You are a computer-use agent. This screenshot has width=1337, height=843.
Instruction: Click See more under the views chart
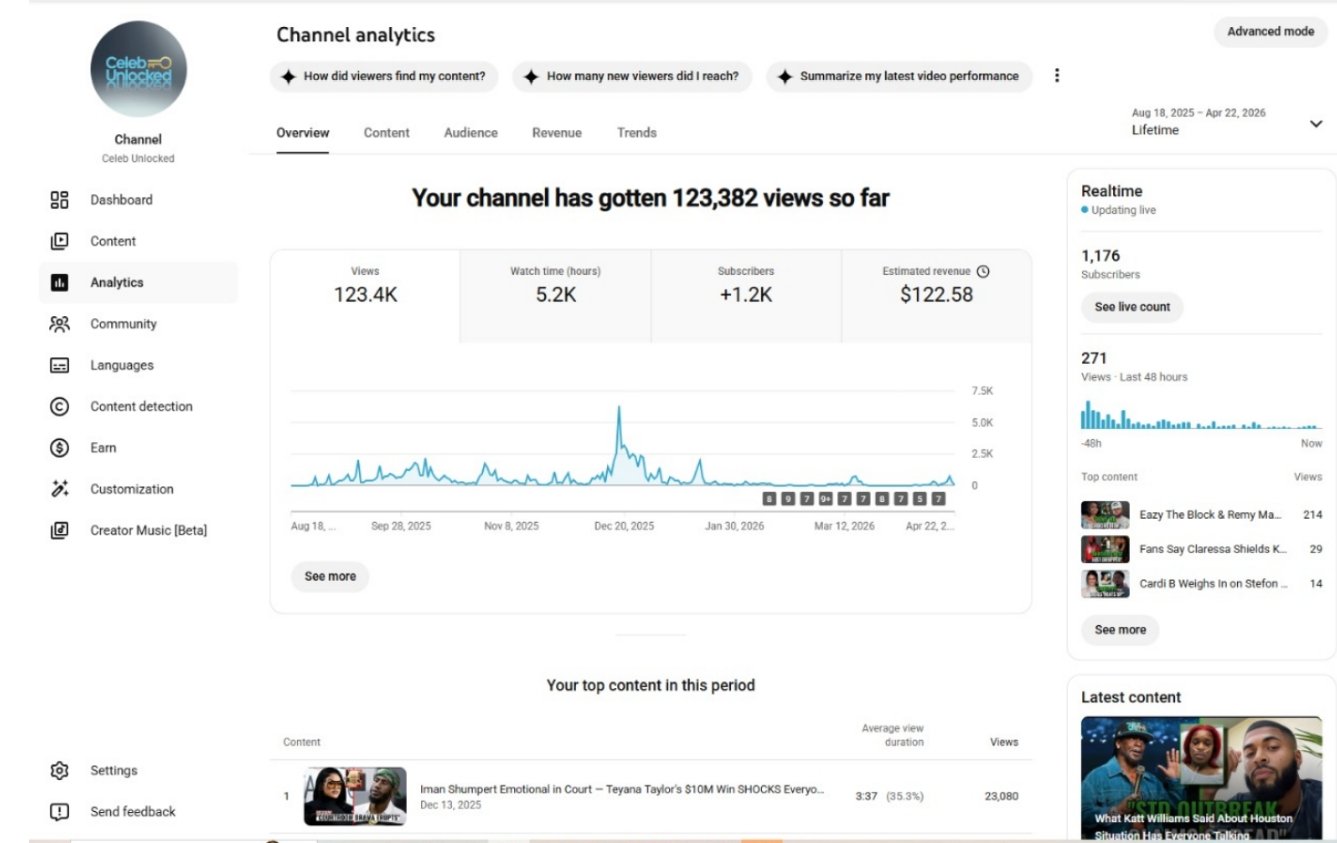click(330, 577)
